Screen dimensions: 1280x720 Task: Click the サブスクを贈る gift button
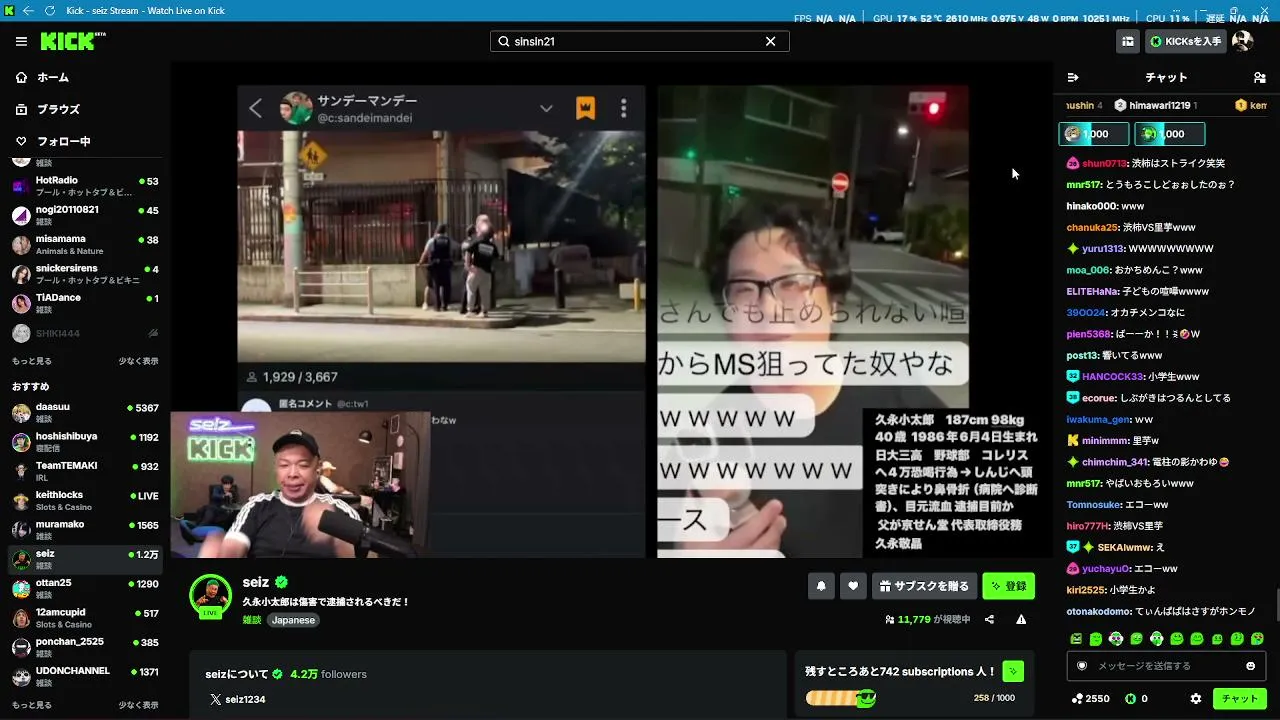(924, 586)
